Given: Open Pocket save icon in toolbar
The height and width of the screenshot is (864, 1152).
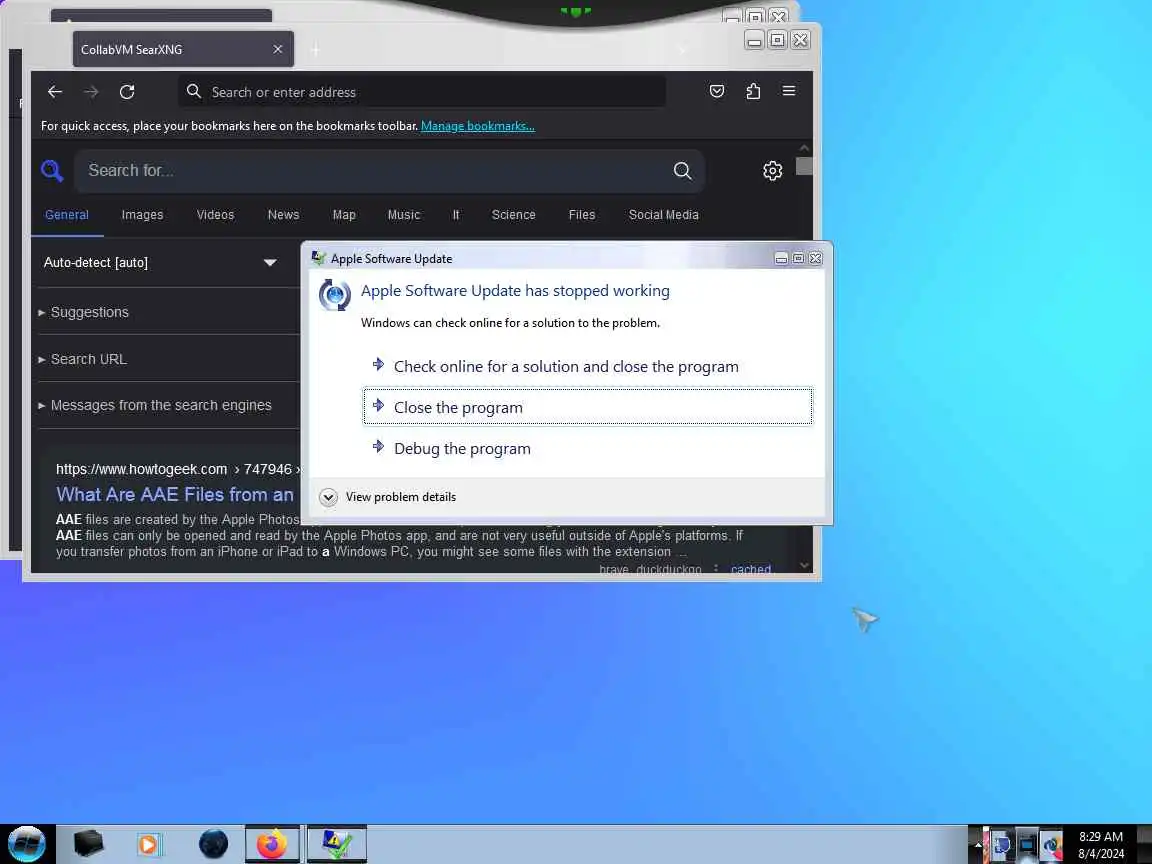Looking at the screenshot, I should click(717, 91).
